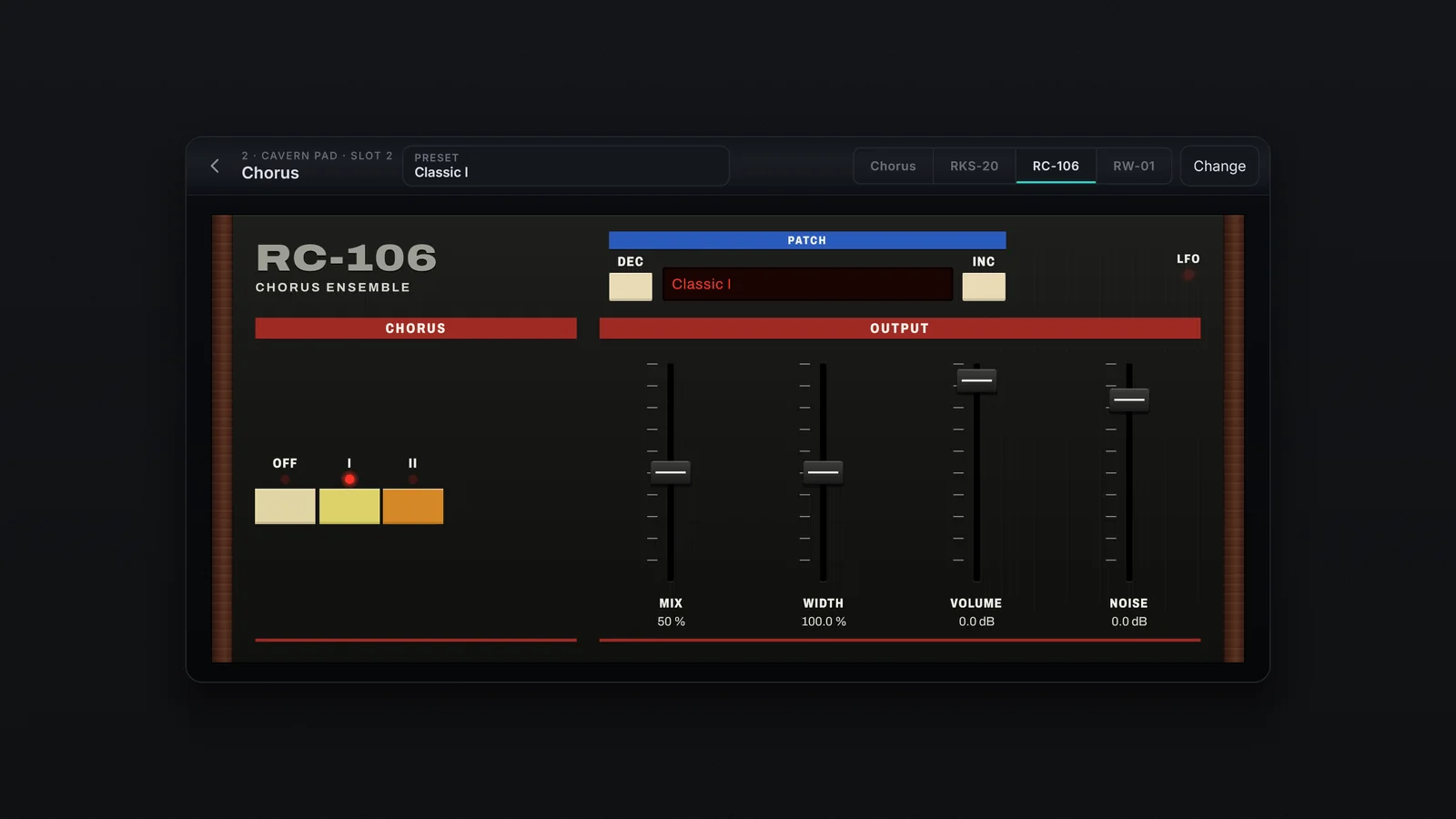Click the VOLUME slider handle
The image size is (1456, 819).
click(976, 380)
